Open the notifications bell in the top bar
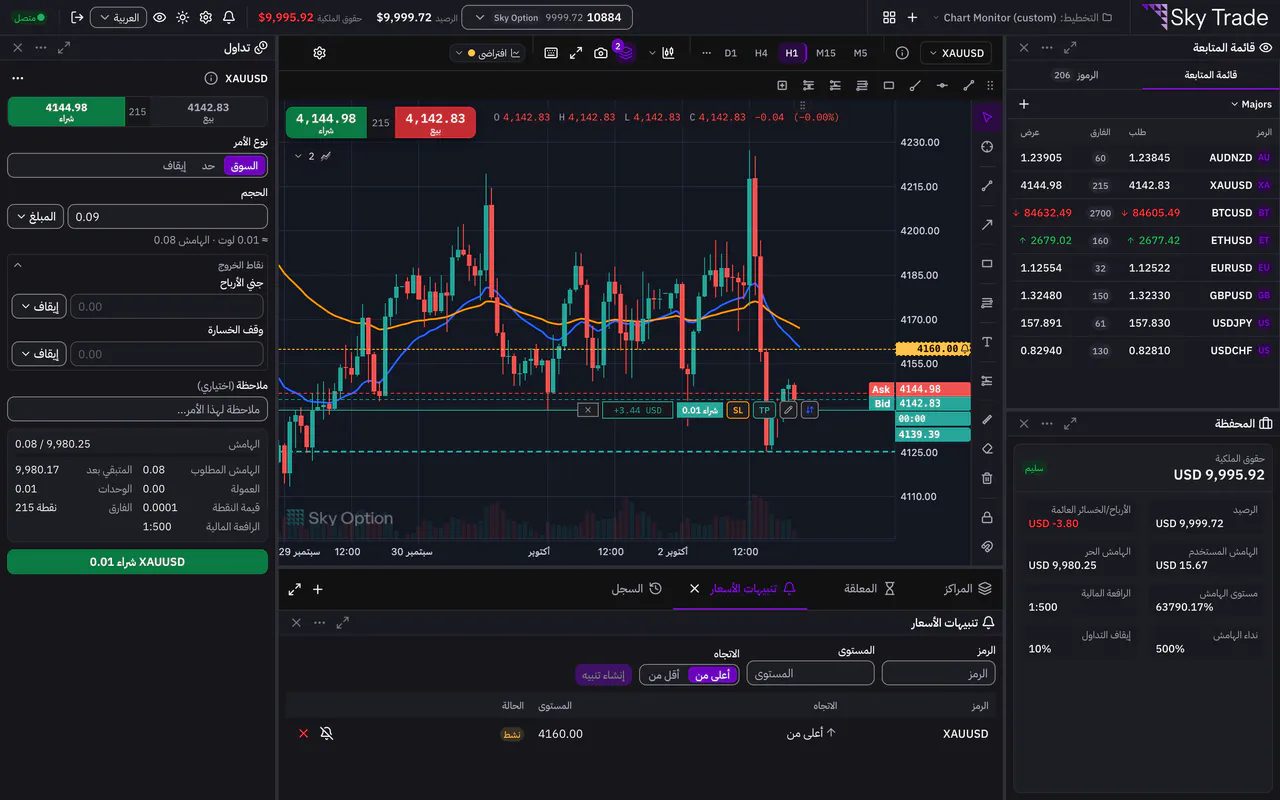 [229, 17]
